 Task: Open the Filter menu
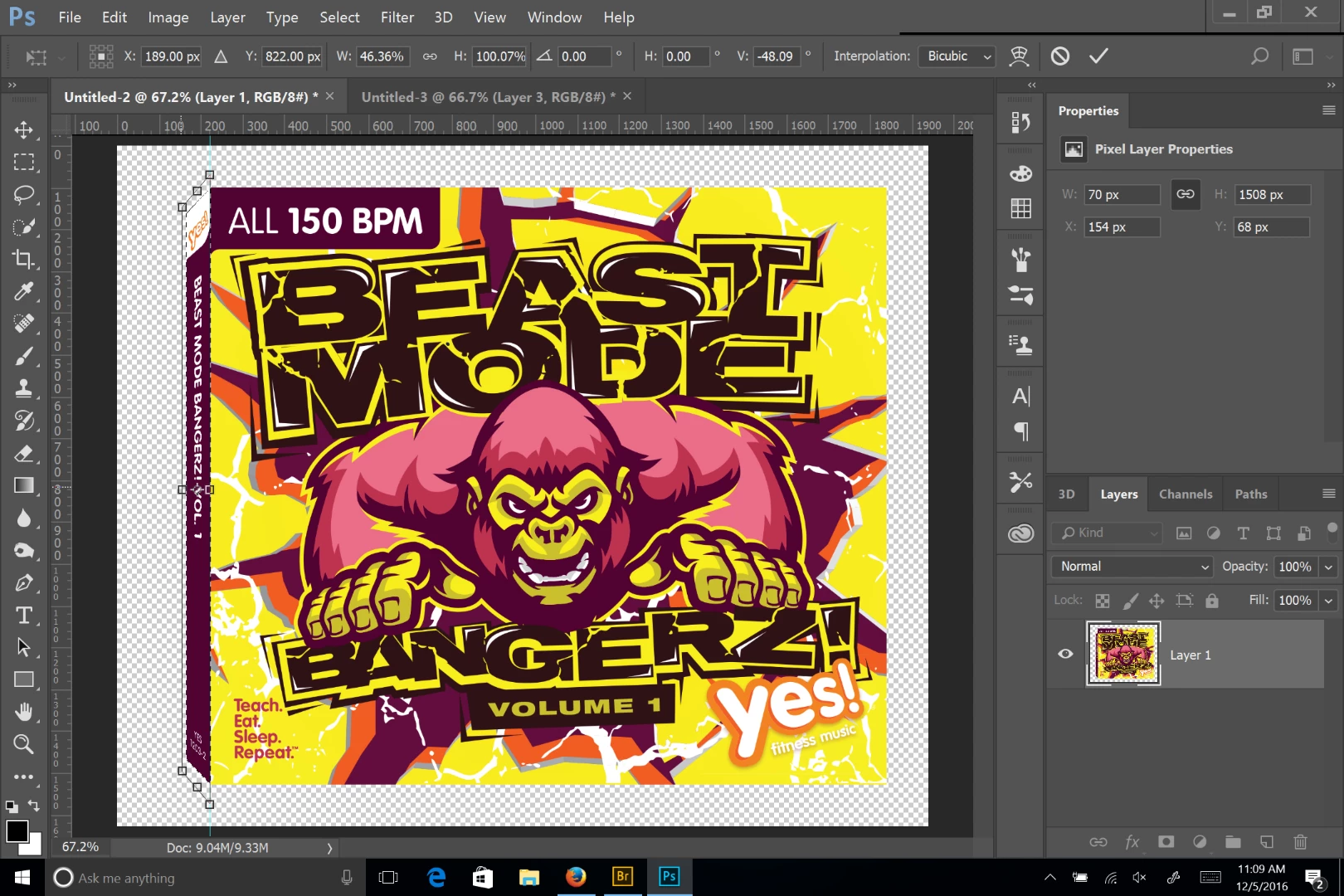pyautogui.click(x=397, y=17)
